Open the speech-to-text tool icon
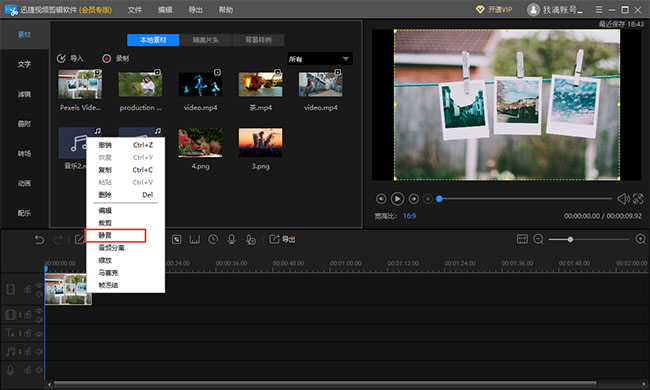 [x=250, y=240]
